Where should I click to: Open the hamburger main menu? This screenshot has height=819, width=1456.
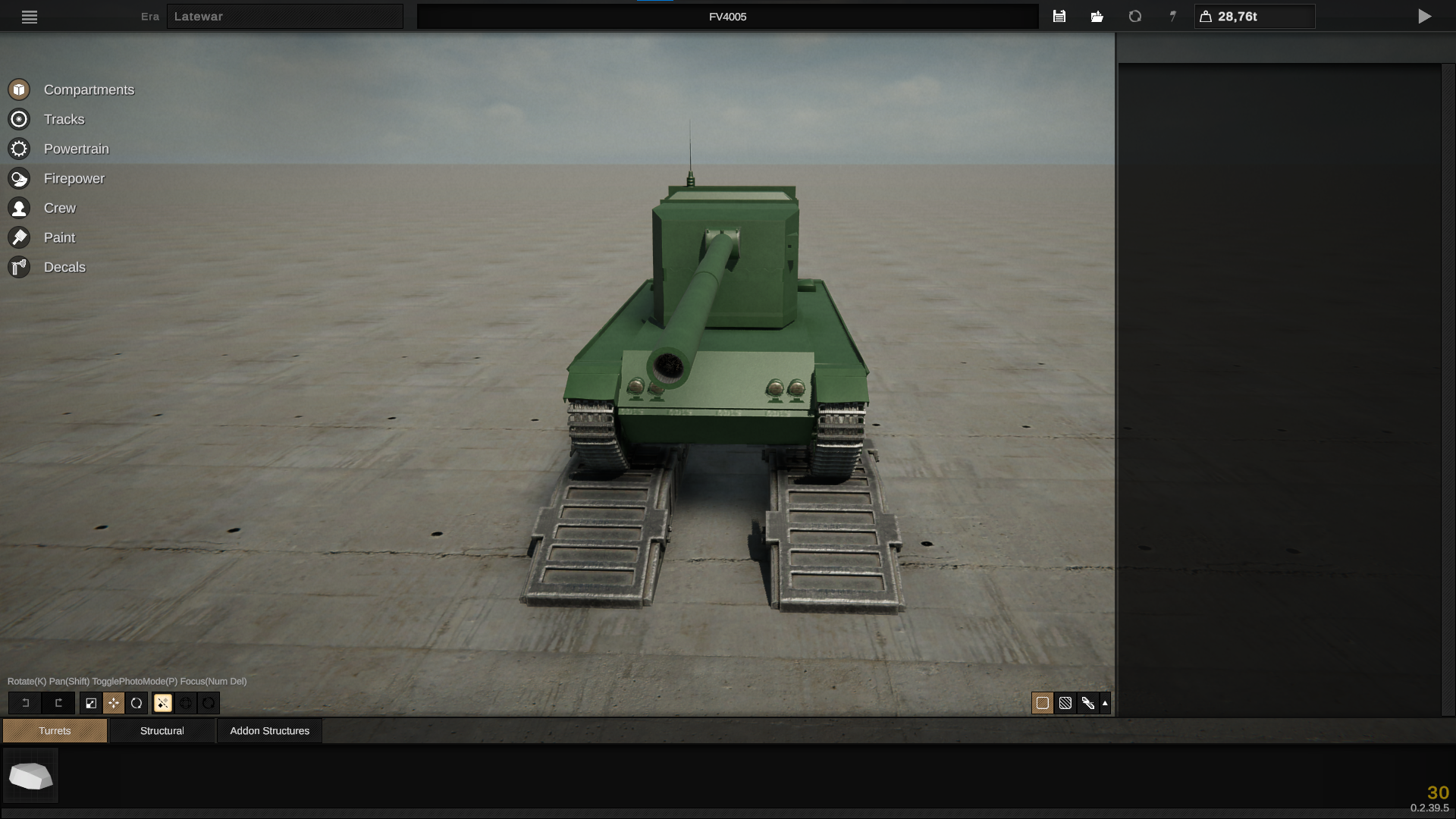30,17
